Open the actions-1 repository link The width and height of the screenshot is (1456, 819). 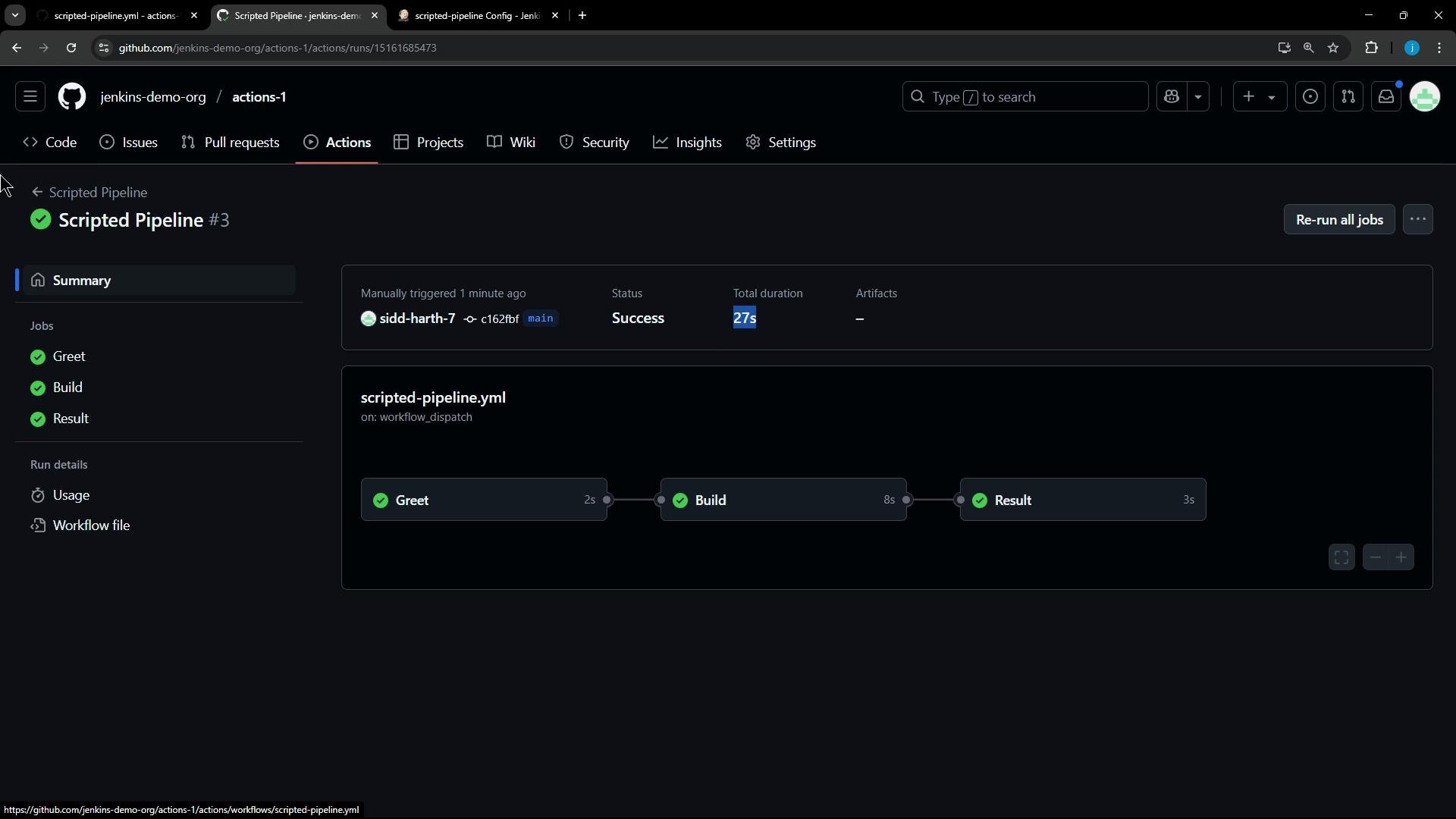tap(259, 97)
